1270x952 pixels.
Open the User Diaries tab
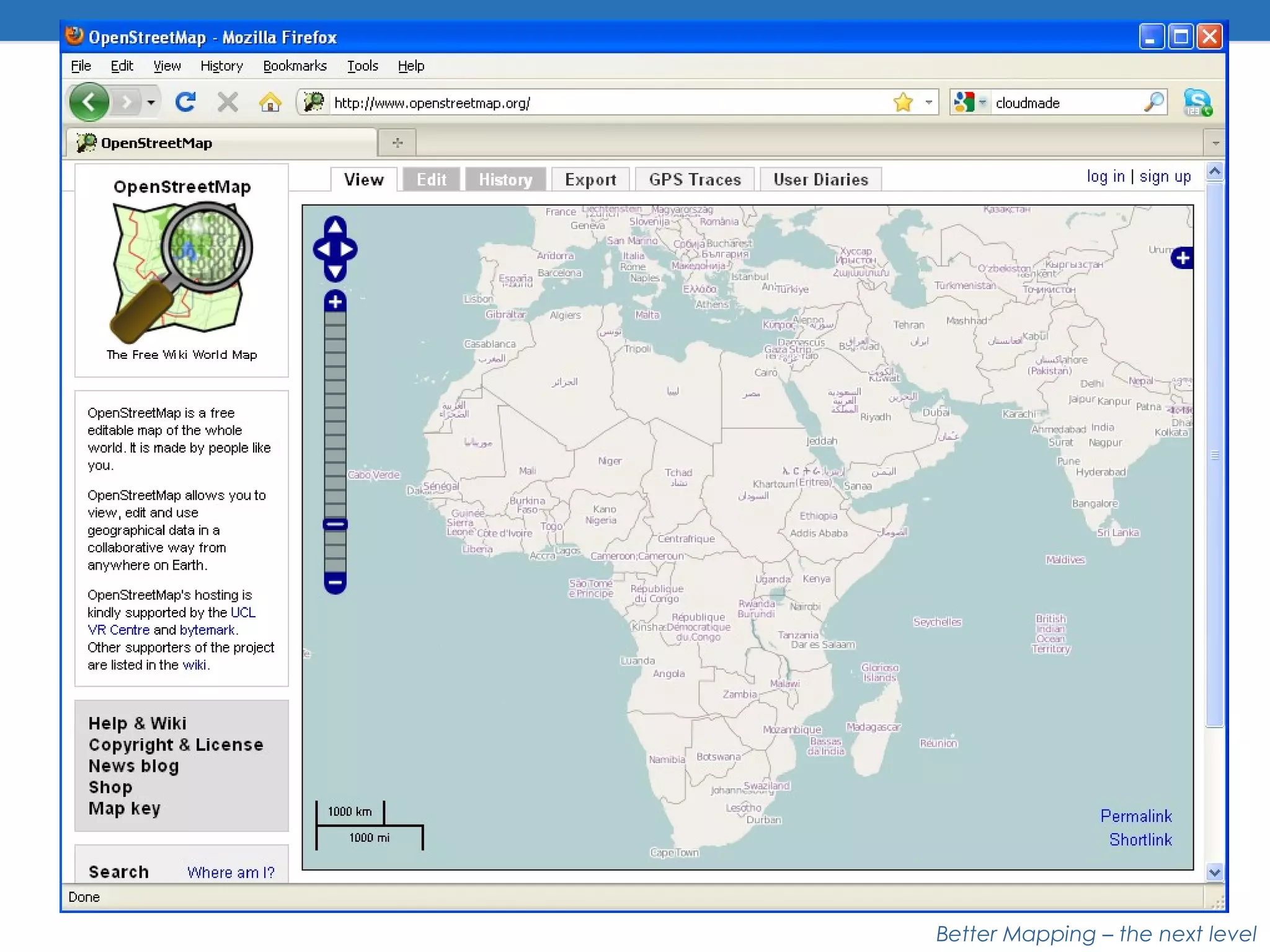[820, 180]
